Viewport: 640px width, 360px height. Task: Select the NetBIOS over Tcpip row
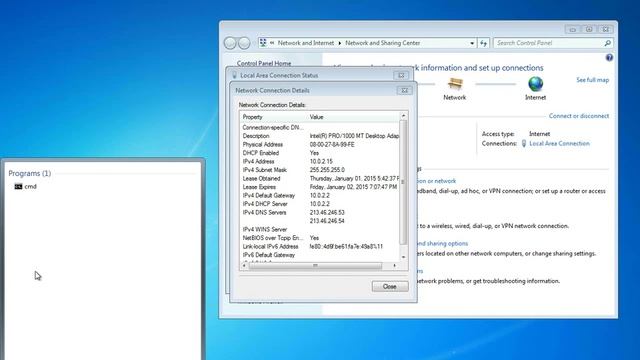point(320,238)
